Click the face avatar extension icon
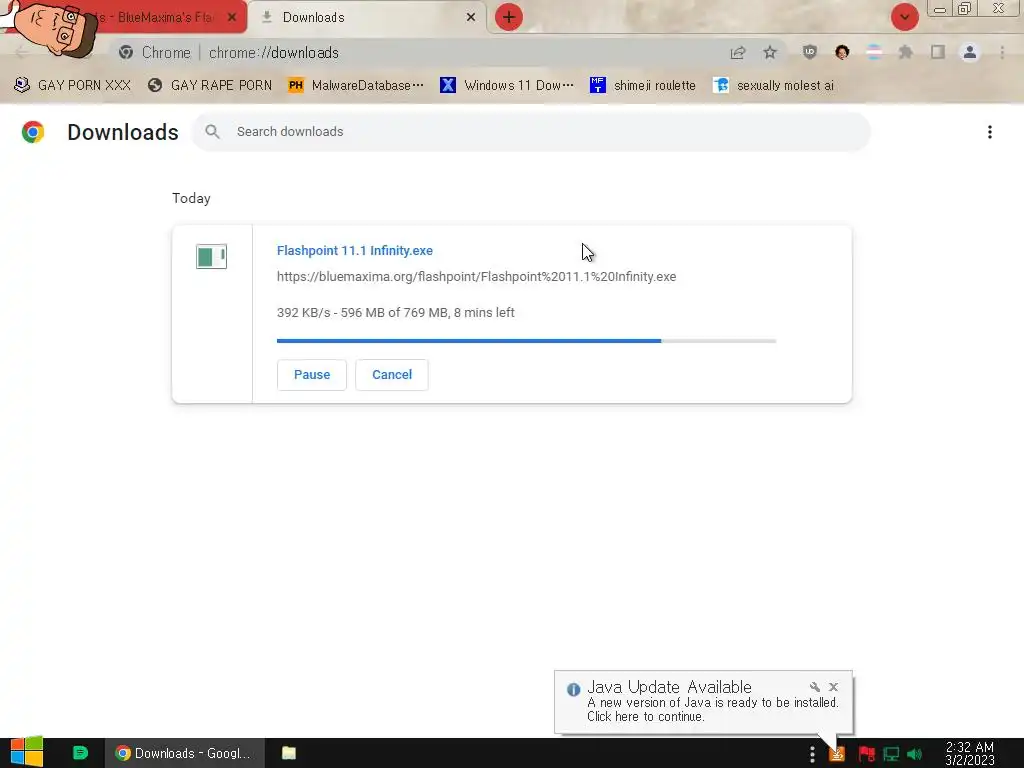Screen dimensions: 1024x768 (x=842, y=52)
